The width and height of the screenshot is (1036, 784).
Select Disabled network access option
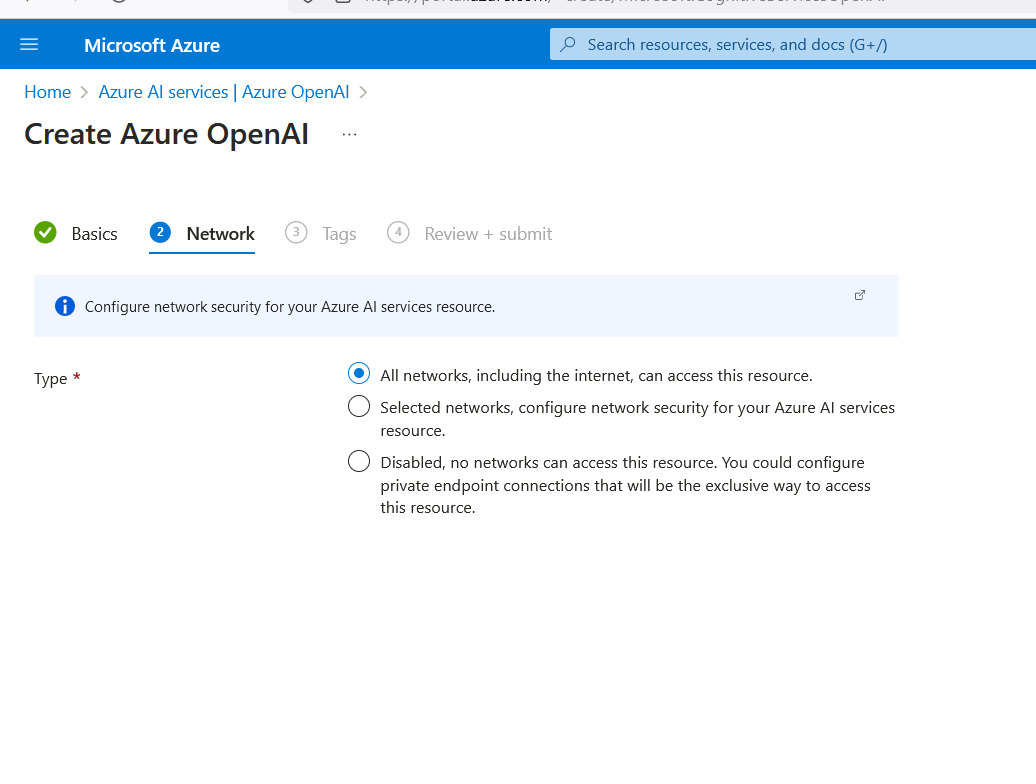click(x=359, y=461)
